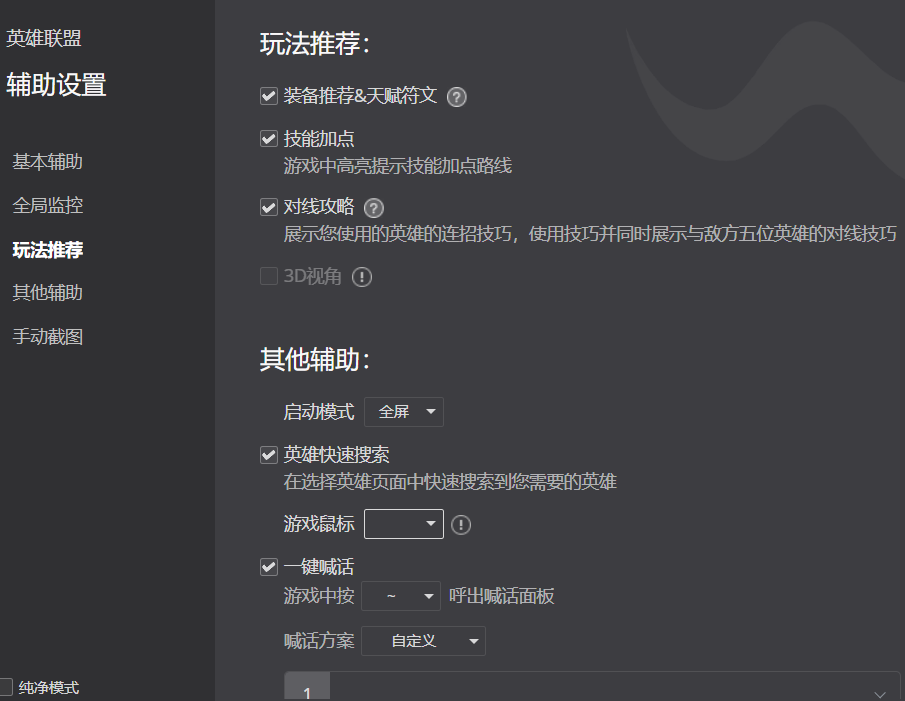The image size is (905, 701).
Task: Toggle 技能加点 checkbox
Action: pos(269,138)
